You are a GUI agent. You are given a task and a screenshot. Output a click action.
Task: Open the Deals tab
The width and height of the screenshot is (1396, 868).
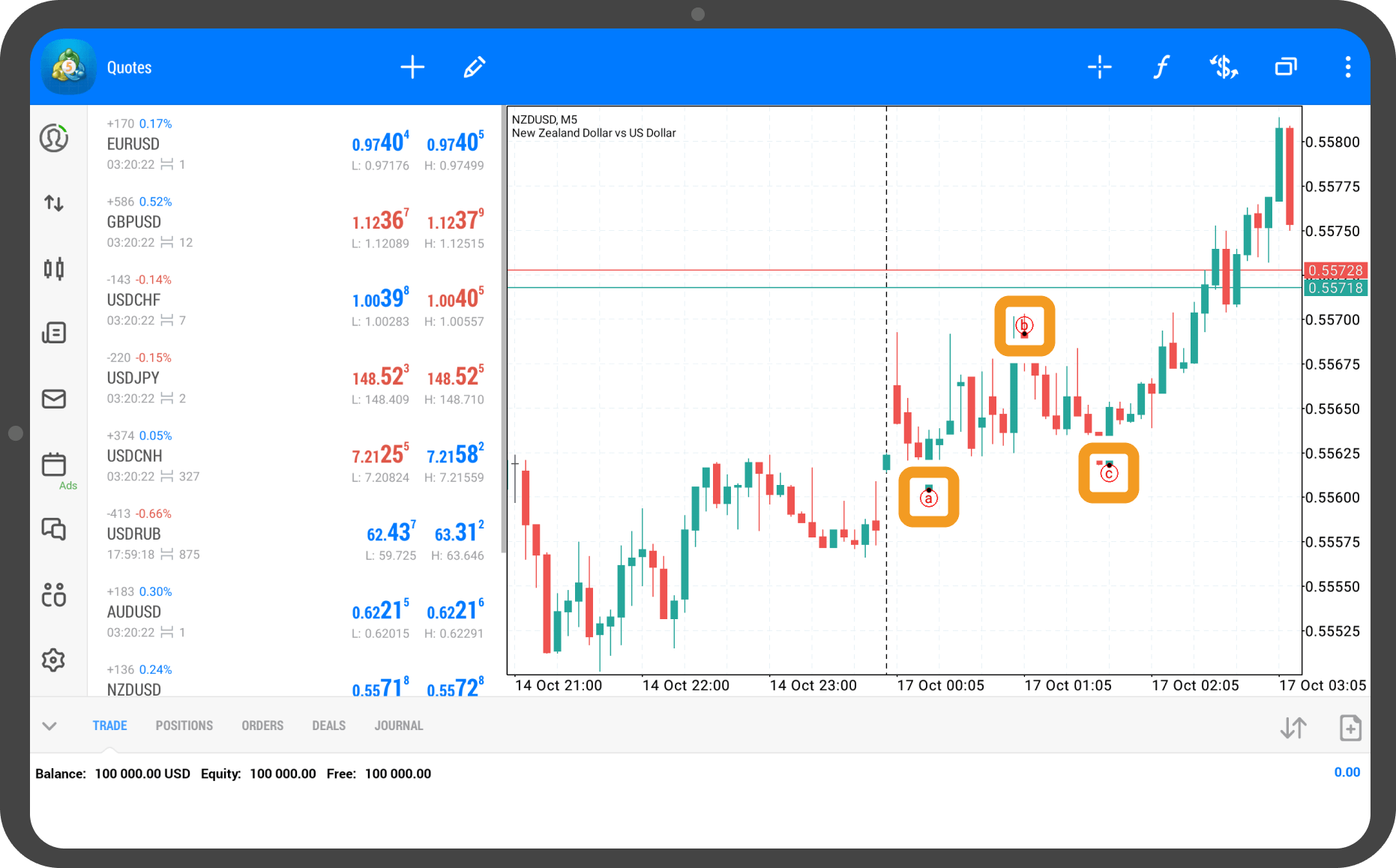click(328, 726)
